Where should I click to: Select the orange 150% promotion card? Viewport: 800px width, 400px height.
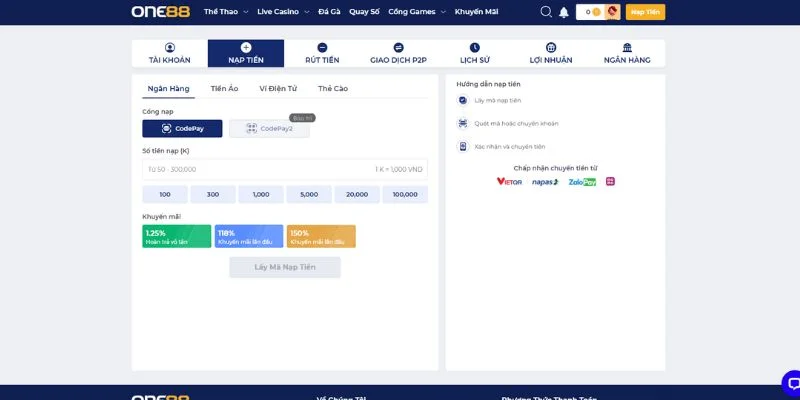[321, 236]
